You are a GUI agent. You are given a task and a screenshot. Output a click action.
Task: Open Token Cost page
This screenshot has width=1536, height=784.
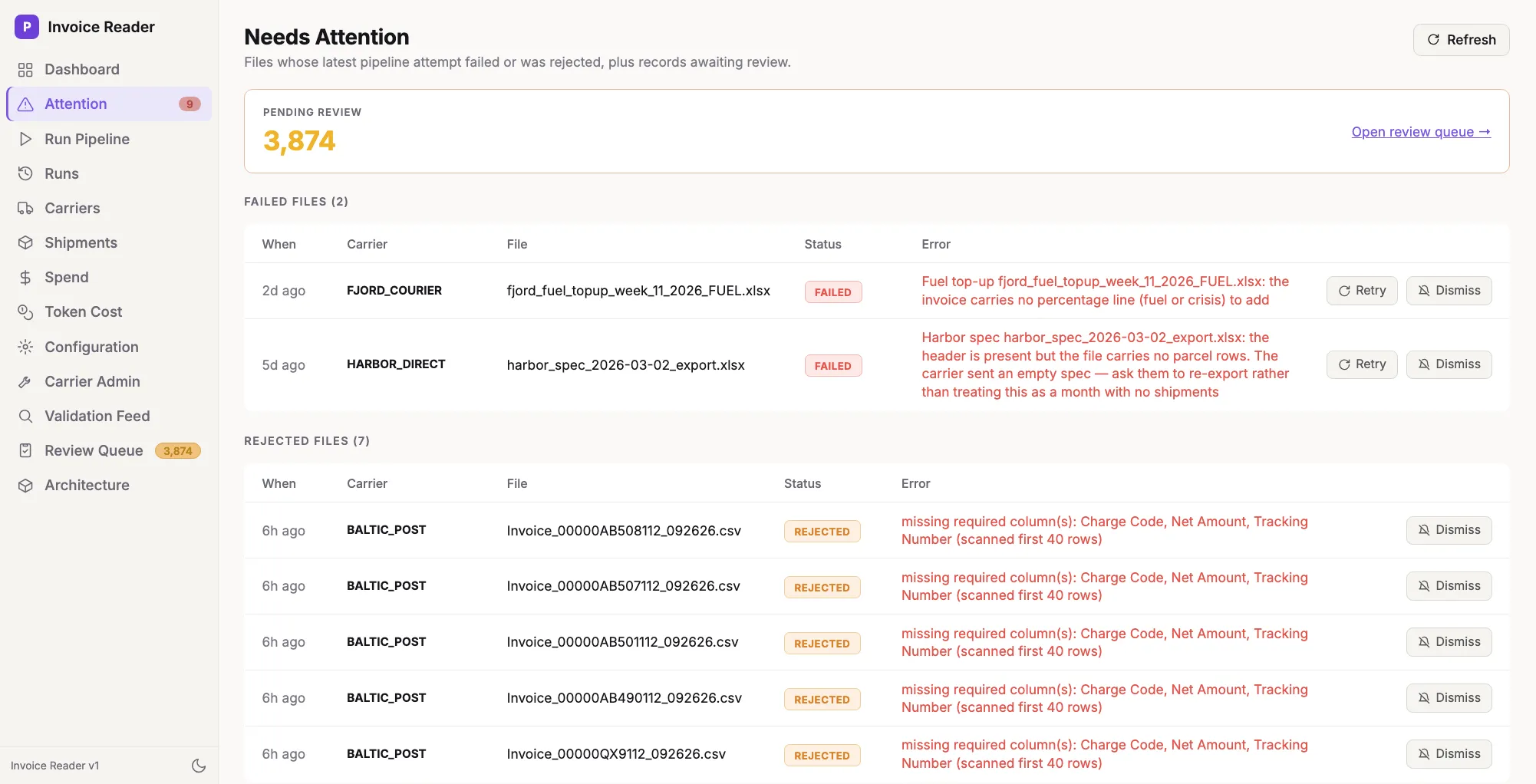[x=109, y=312]
